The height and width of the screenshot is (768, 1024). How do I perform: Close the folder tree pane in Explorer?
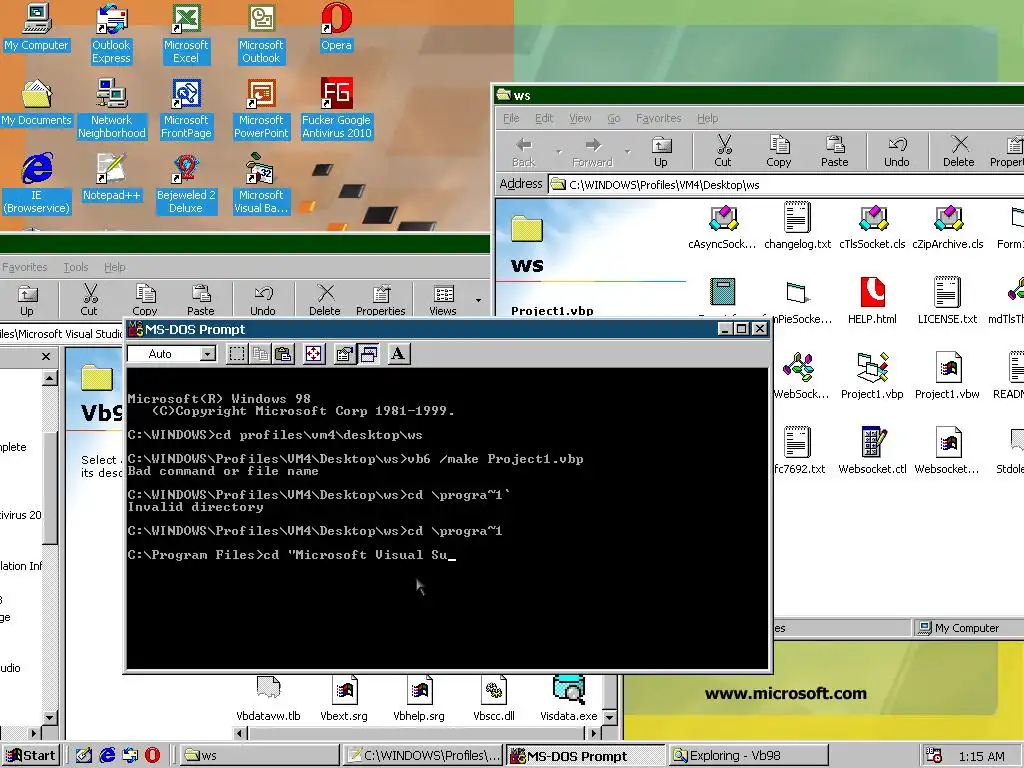tap(46, 357)
